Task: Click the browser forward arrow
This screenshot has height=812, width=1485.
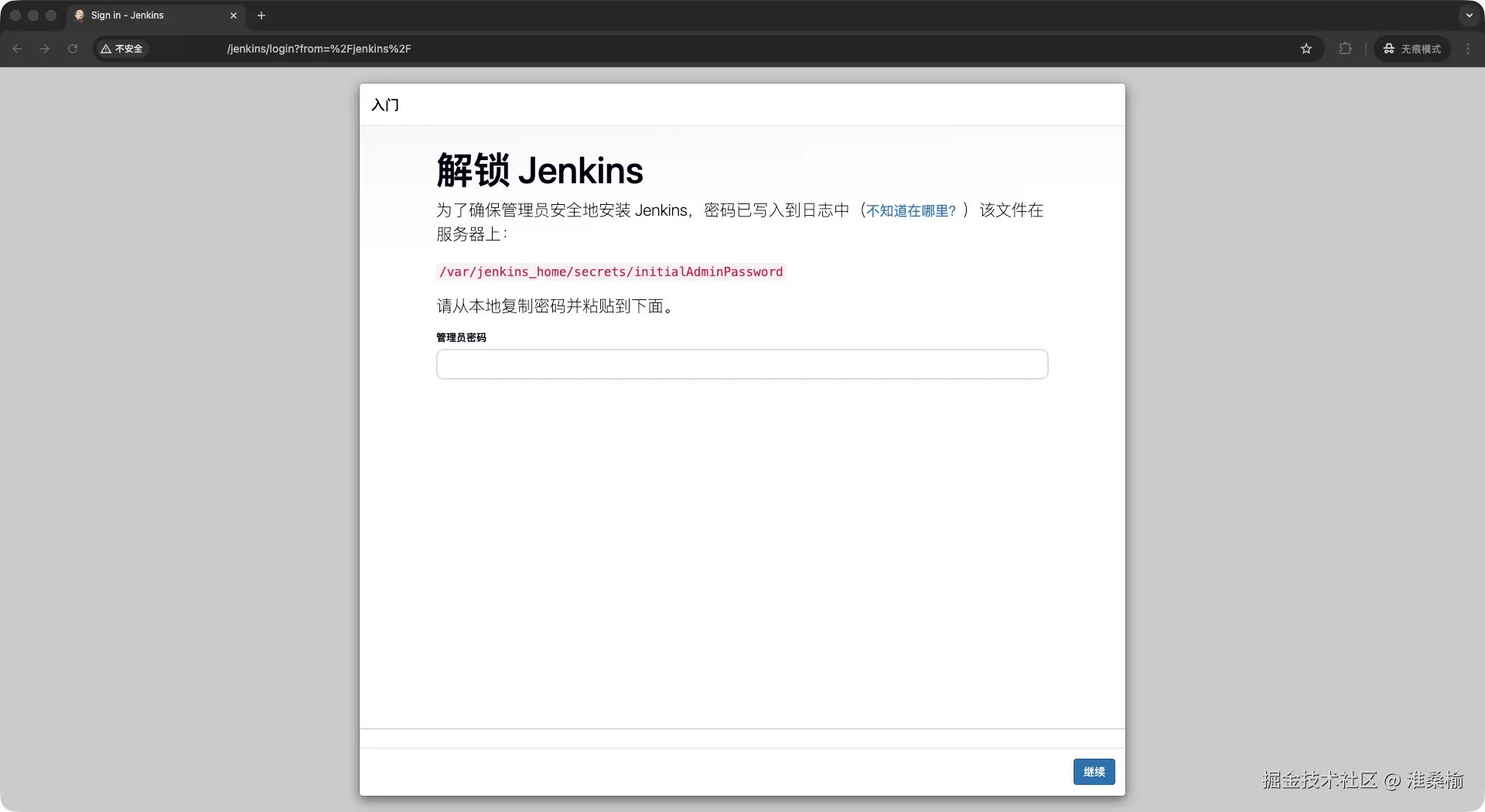Action: pyautogui.click(x=45, y=49)
